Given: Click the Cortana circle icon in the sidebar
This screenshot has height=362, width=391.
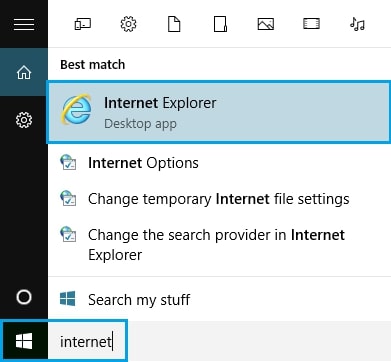Looking at the screenshot, I should coord(24,297).
